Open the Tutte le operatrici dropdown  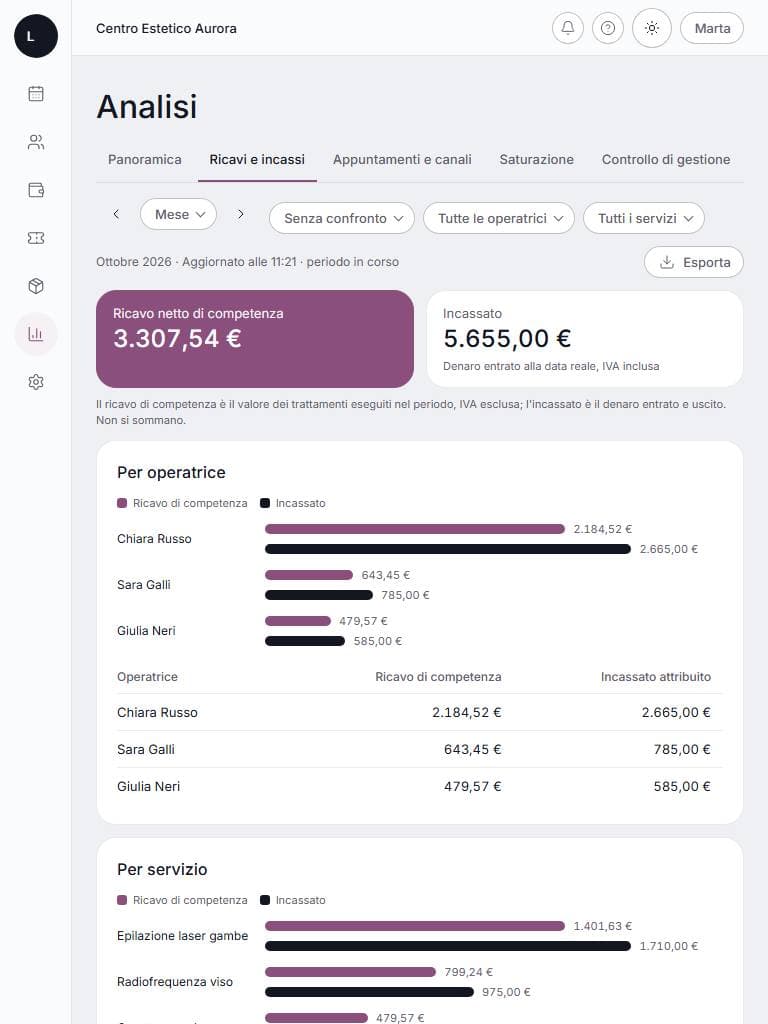tap(499, 218)
